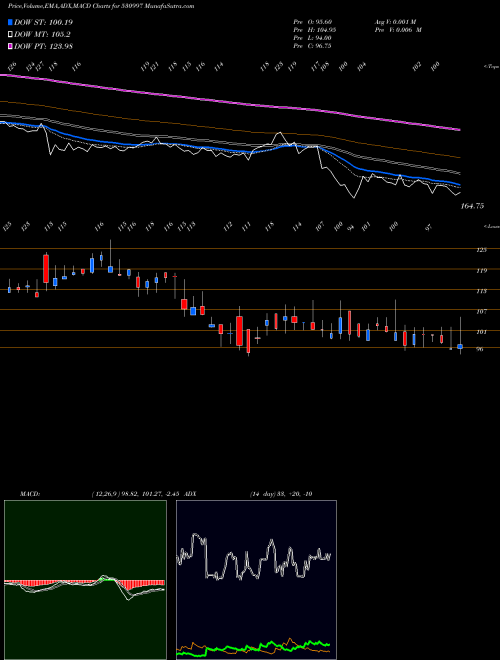Select the DOW ST: 100.19 label
Screen dimensions: 500x660
(x=43, y=22)
